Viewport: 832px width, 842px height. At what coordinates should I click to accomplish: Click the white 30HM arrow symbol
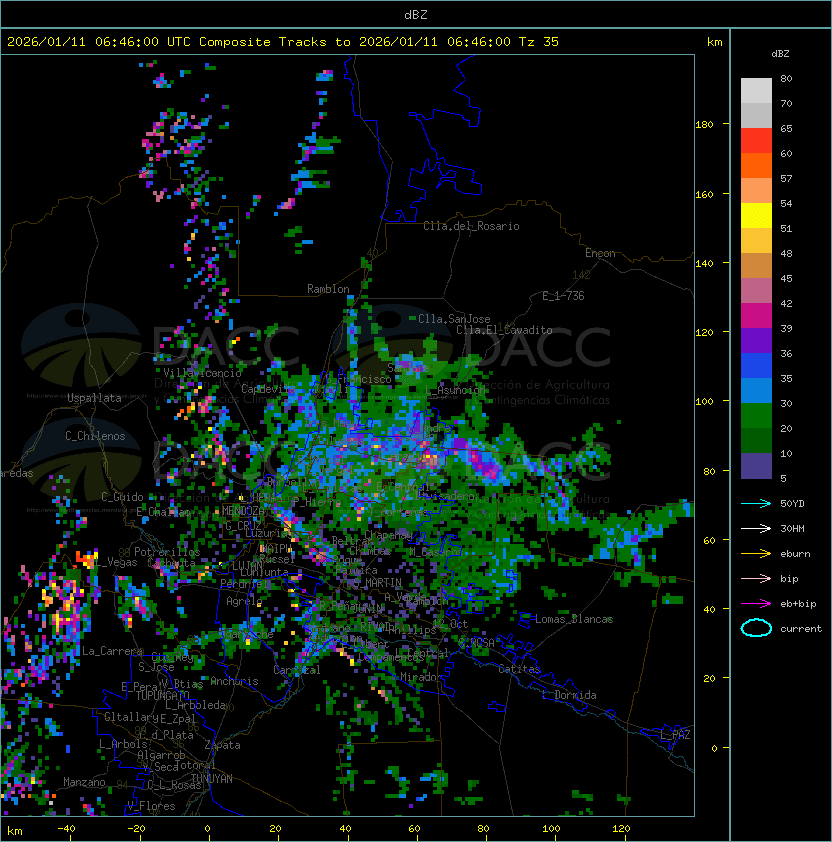756,528
